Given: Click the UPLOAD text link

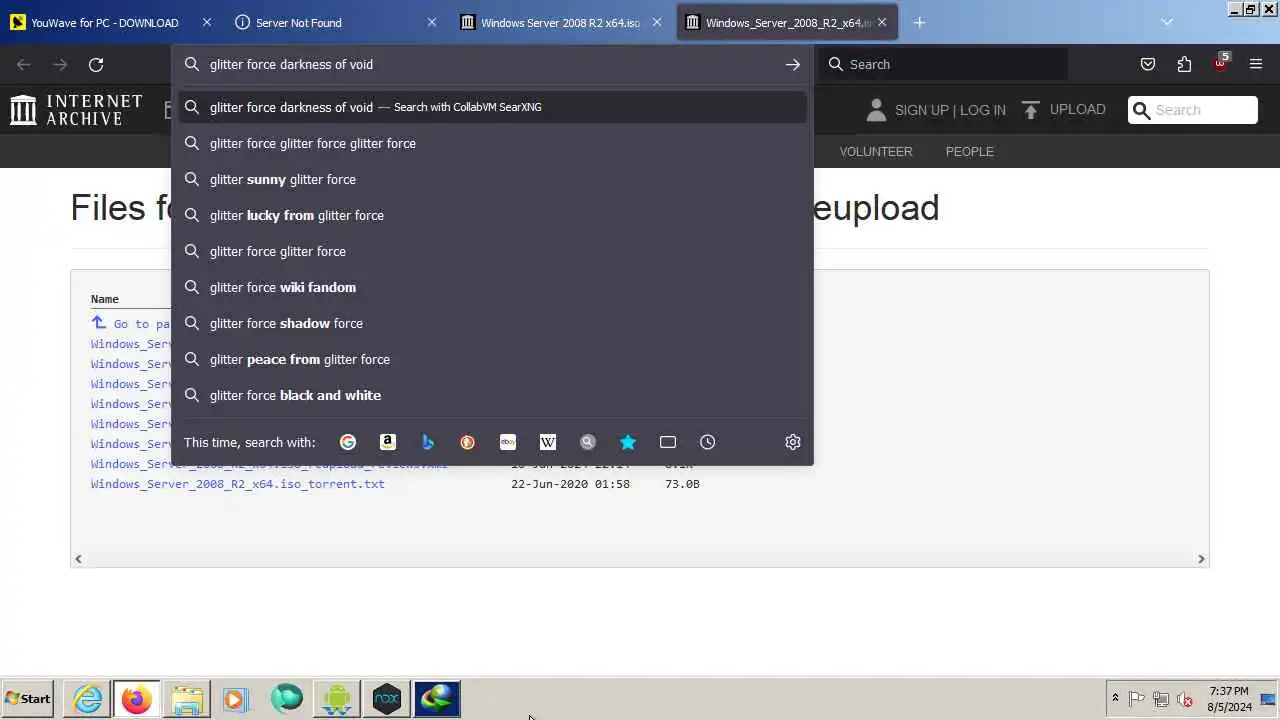Looking at the screenshot, I should coord(1077,109).
